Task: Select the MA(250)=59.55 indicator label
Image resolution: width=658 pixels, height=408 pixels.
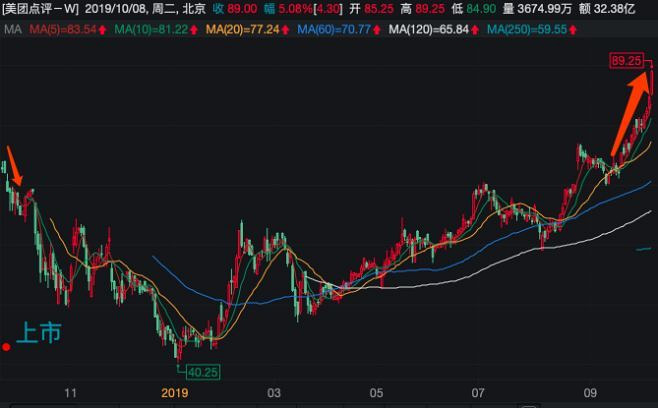Action: point(527,30)
